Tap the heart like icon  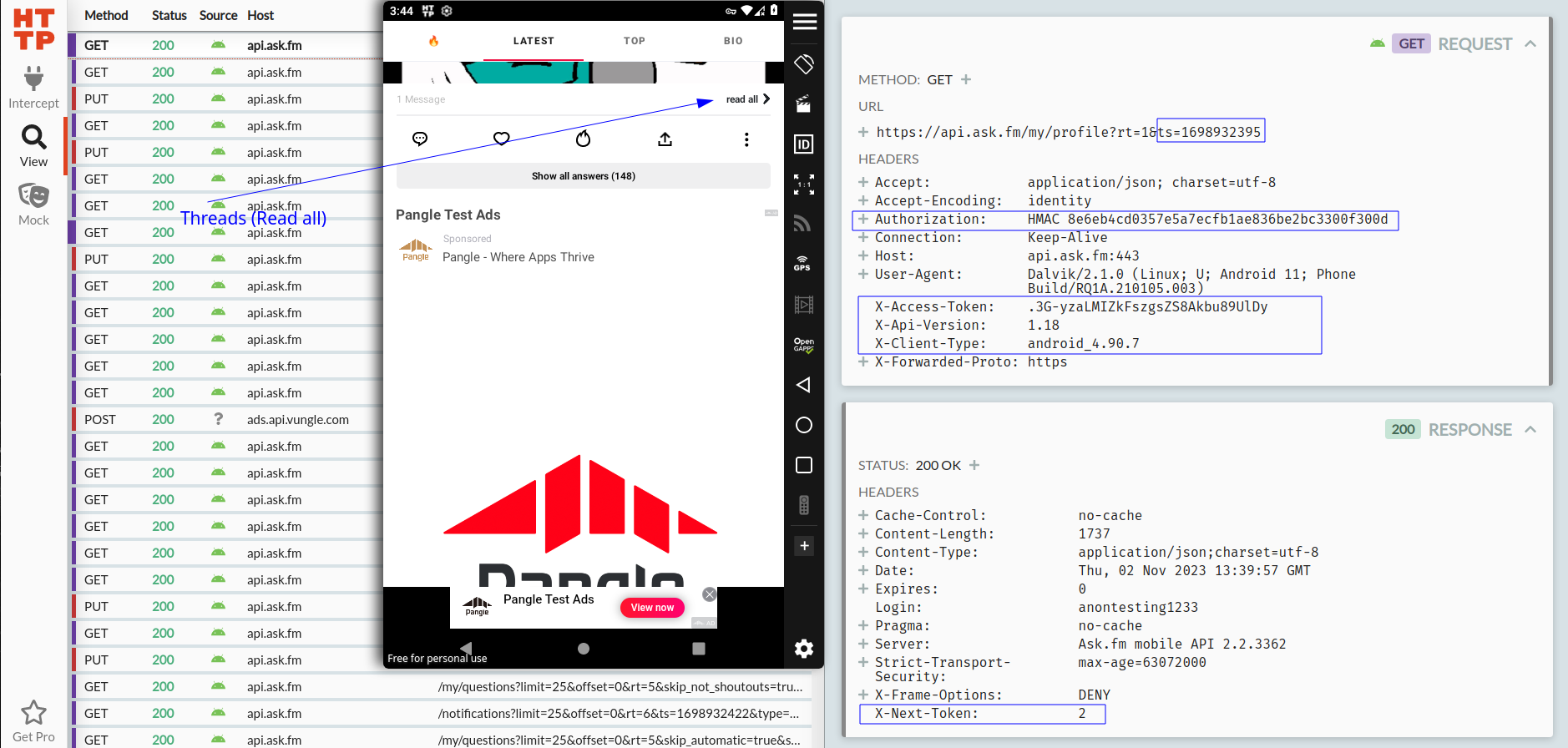[x=501, y=139]
